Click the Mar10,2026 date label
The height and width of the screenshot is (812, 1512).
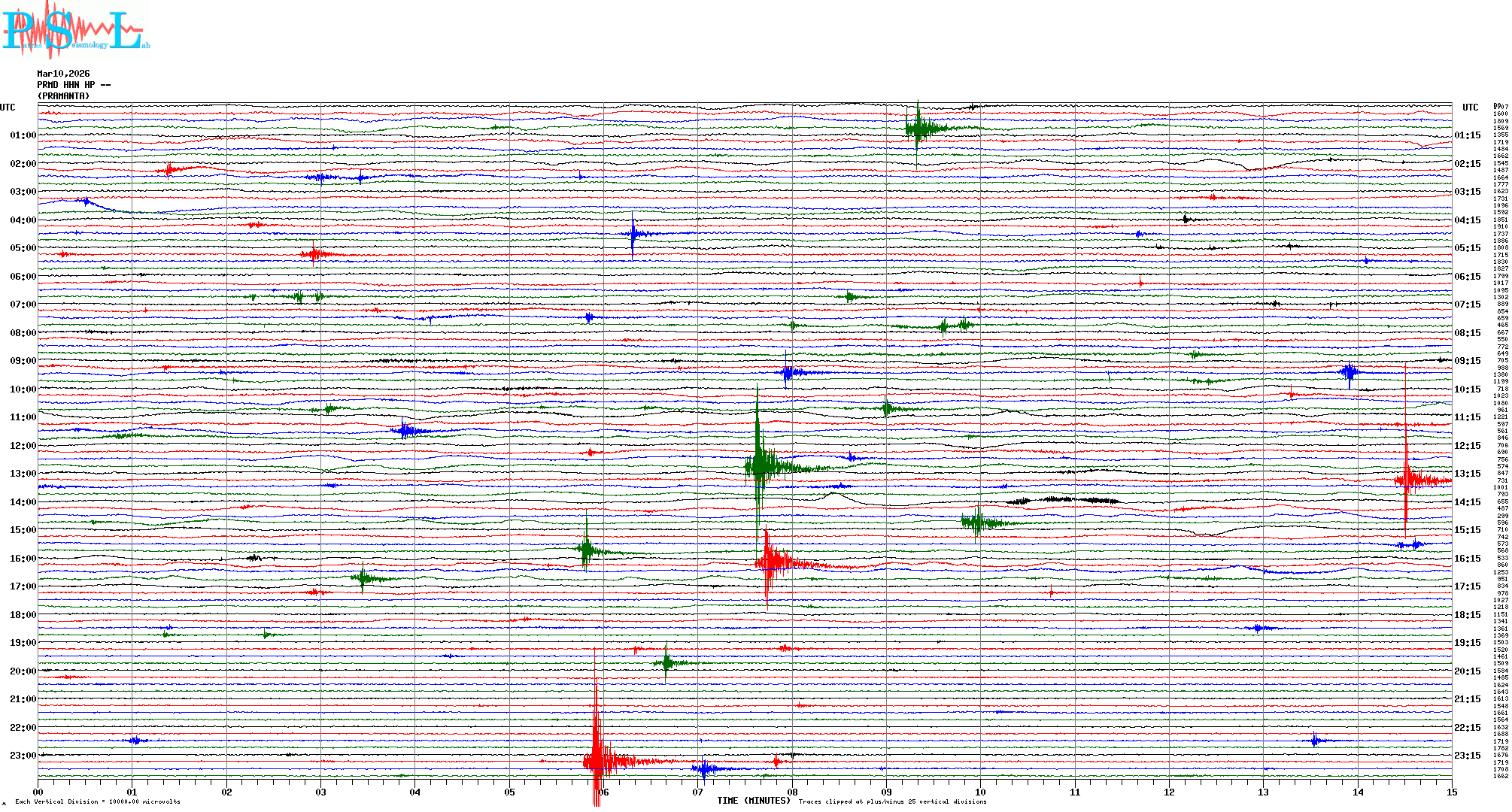63,74
